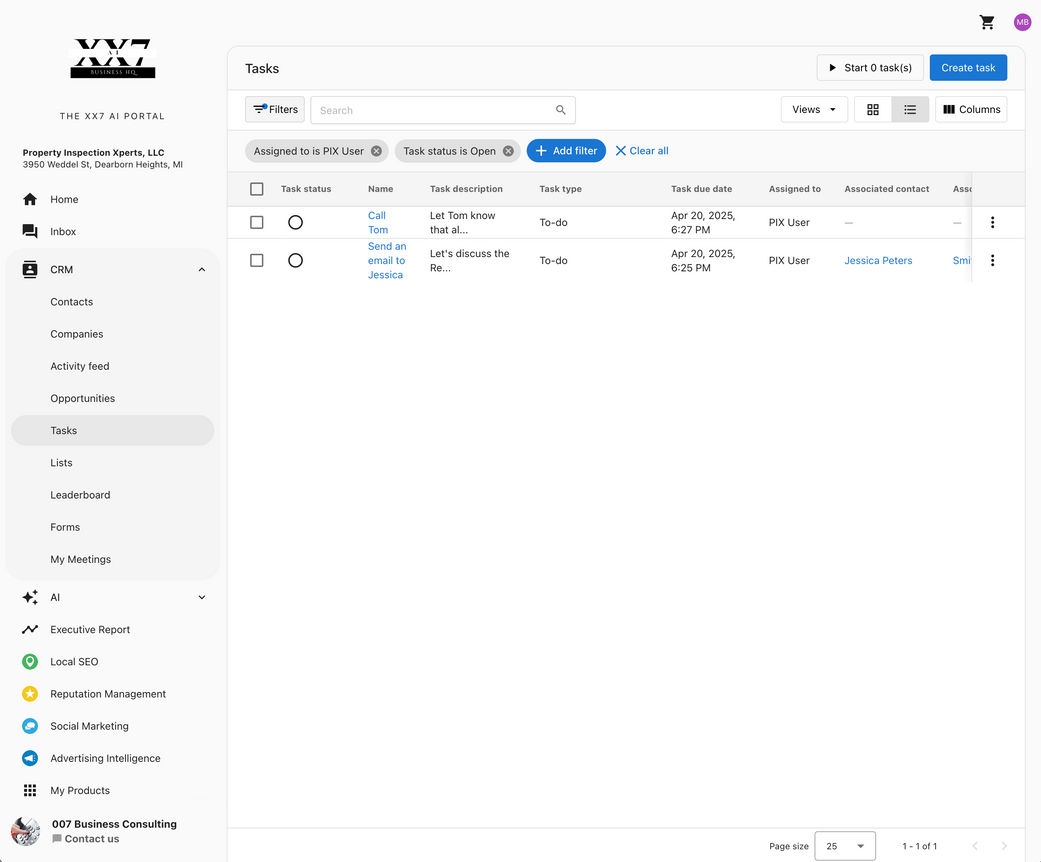Open the Filters panel

[275, 110]
